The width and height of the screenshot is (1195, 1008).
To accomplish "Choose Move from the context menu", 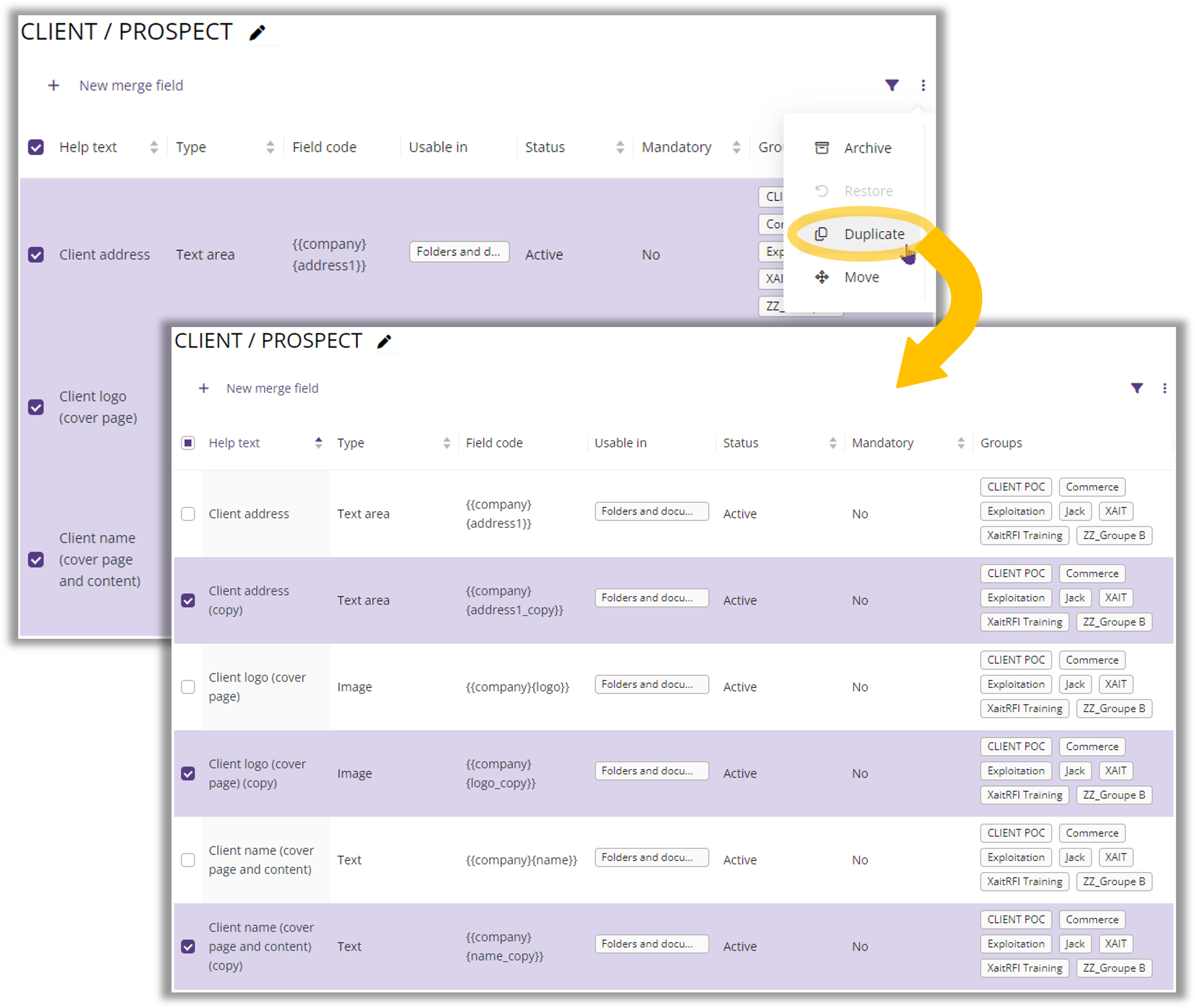I will click(861, 277).
